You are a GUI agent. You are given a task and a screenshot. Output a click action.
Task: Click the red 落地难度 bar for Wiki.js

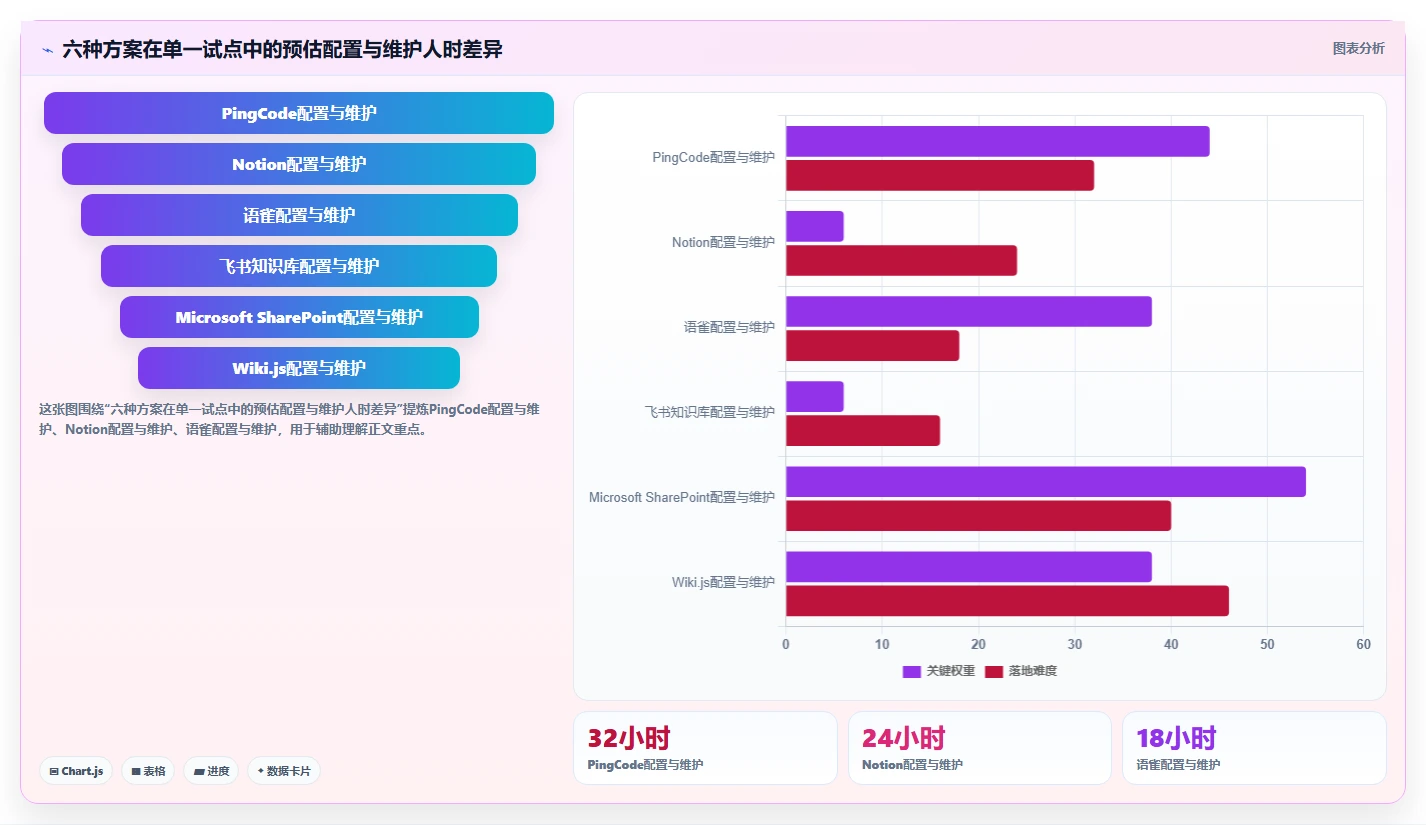point(1007,600)
